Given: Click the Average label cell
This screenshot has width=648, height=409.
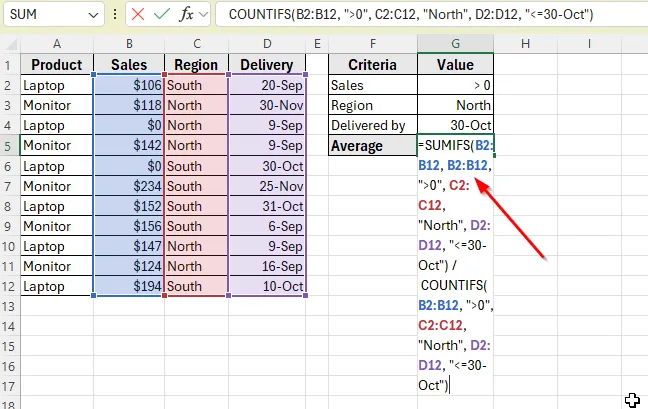Looking at the screenshot, I should coord(373,145).
